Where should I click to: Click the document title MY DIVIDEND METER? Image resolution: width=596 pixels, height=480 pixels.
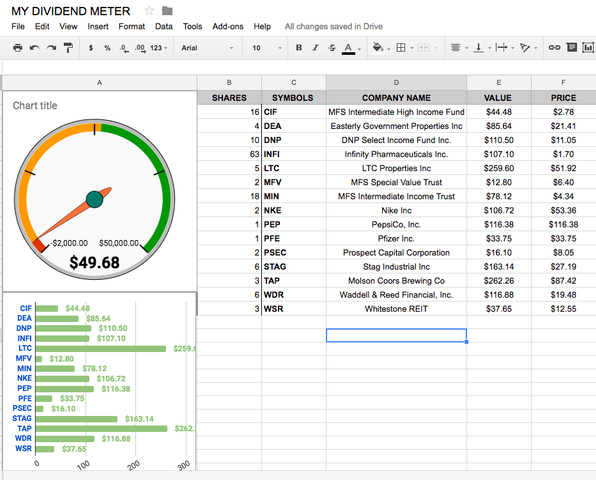[71, 11]
